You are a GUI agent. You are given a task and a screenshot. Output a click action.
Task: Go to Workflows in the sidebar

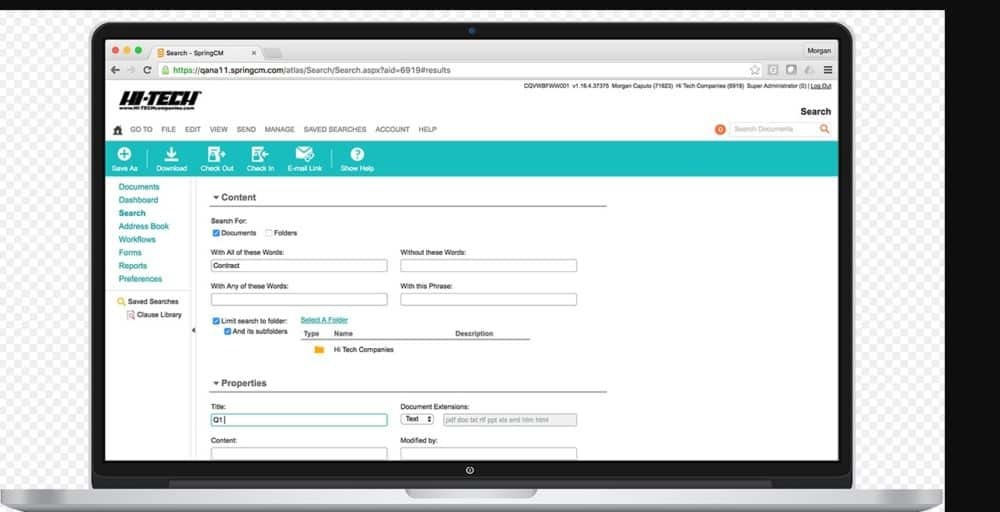[x=137, y=240]
